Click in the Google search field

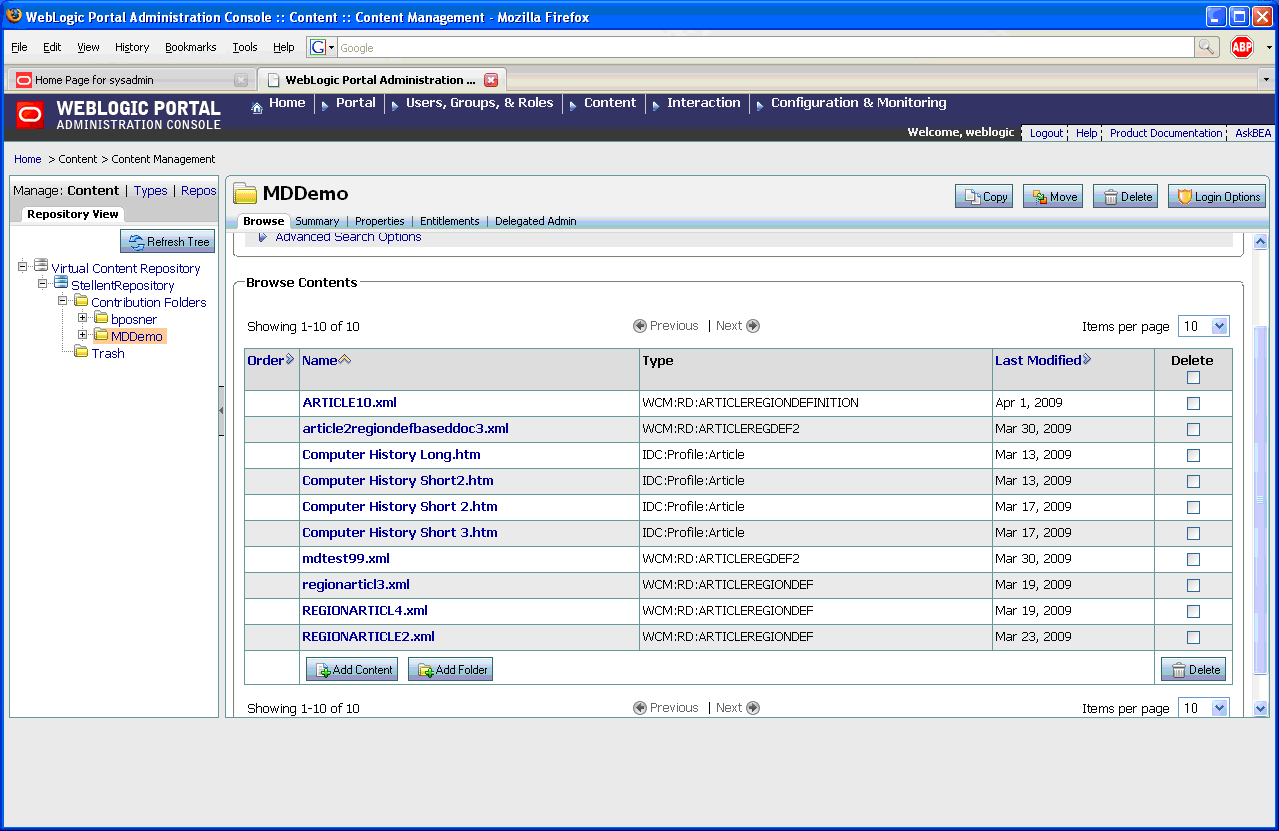(765, 47)
